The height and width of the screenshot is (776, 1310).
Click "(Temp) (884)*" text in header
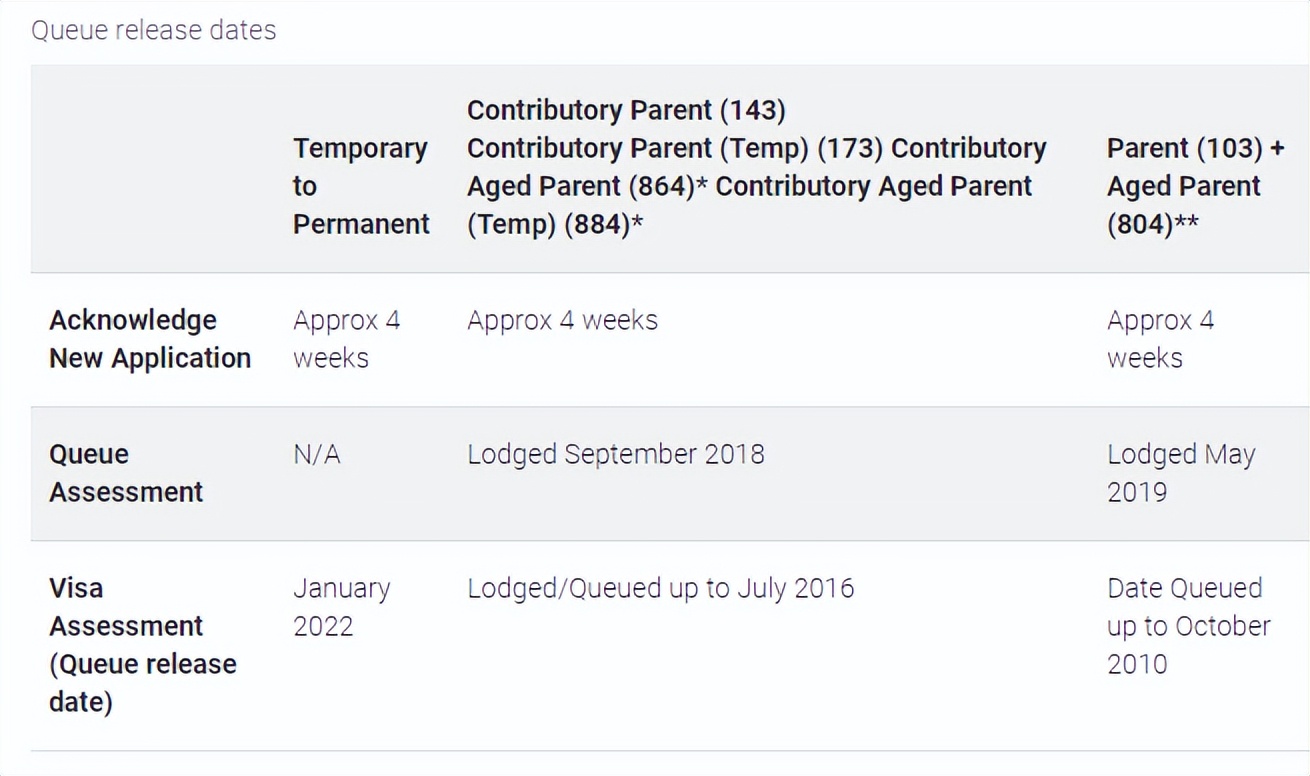(554, 224)
